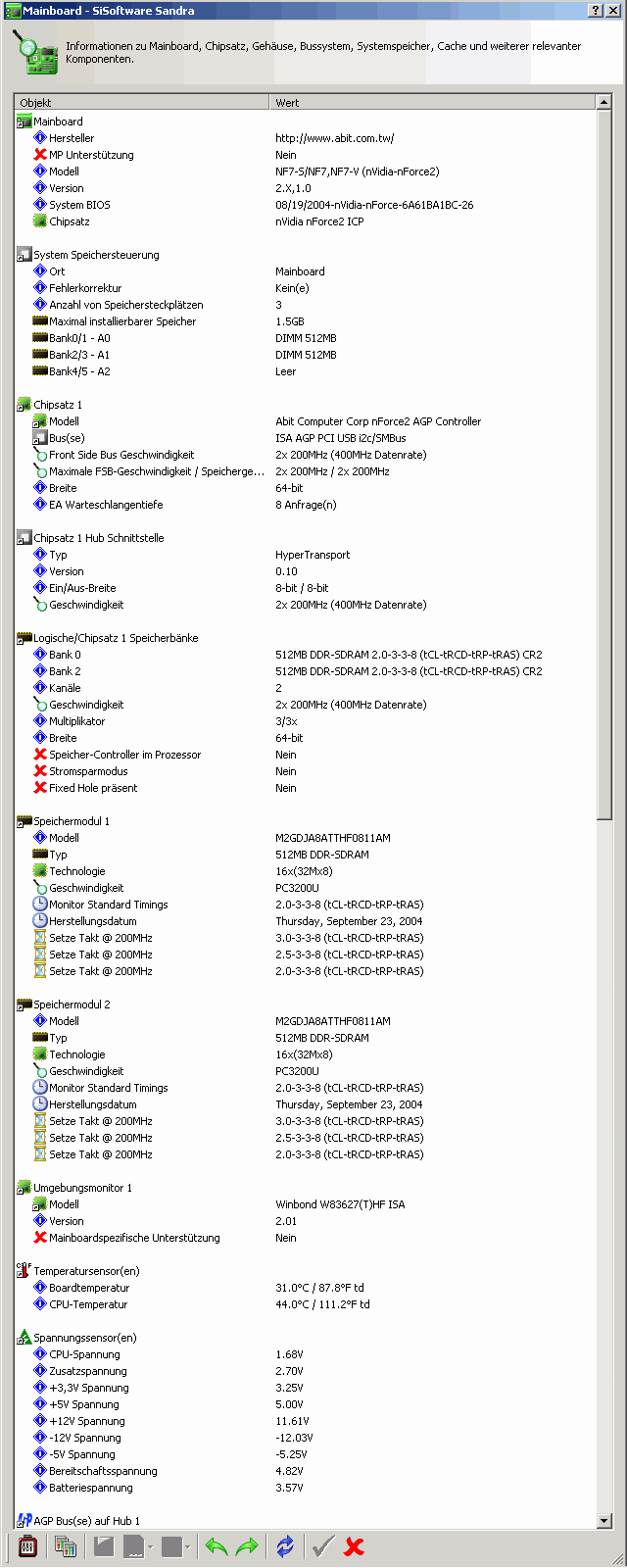Click the Chipsatz 1 section icon

(x=24, y=405)
